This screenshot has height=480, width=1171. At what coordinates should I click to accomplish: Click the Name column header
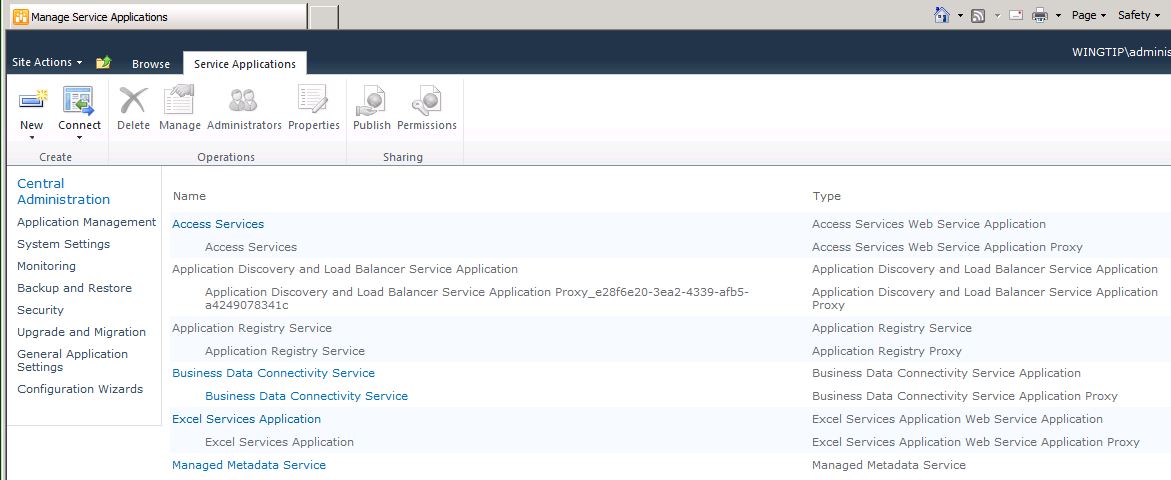coord(189,196)
